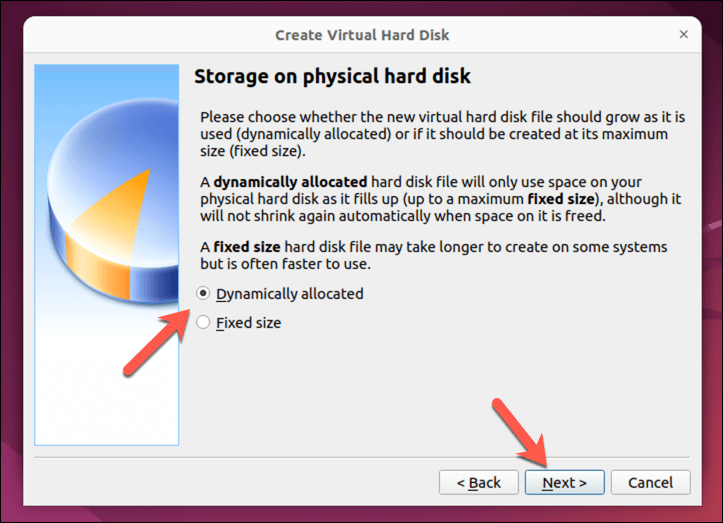Go back with the Back button
Screen dimensions: 723x523
click(x=478, y=483)
